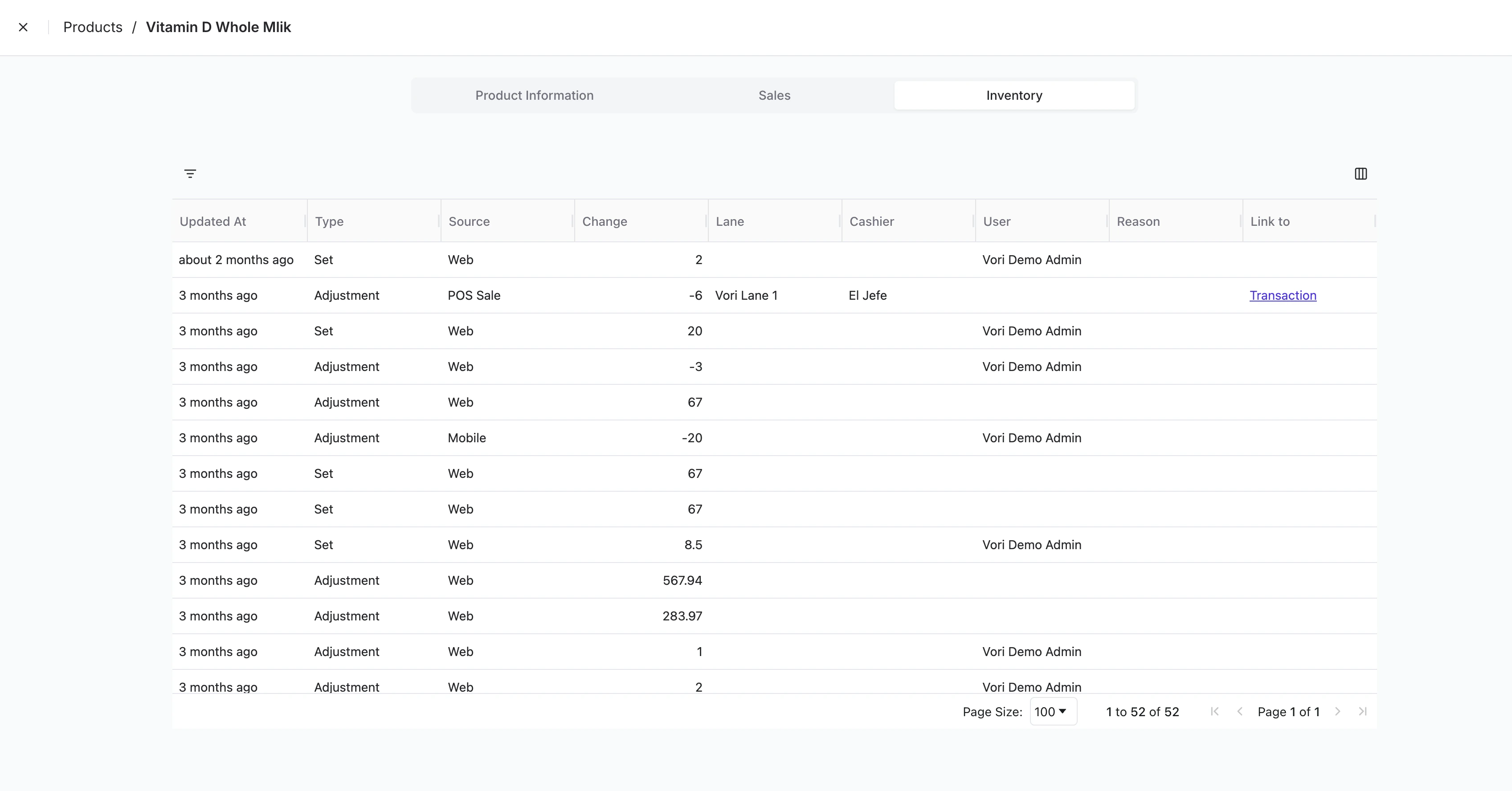The height and width of the screenshot is (791, 1512).
Task: Navigate to Products breadcrumb
Action: click(x=93, y=27)
